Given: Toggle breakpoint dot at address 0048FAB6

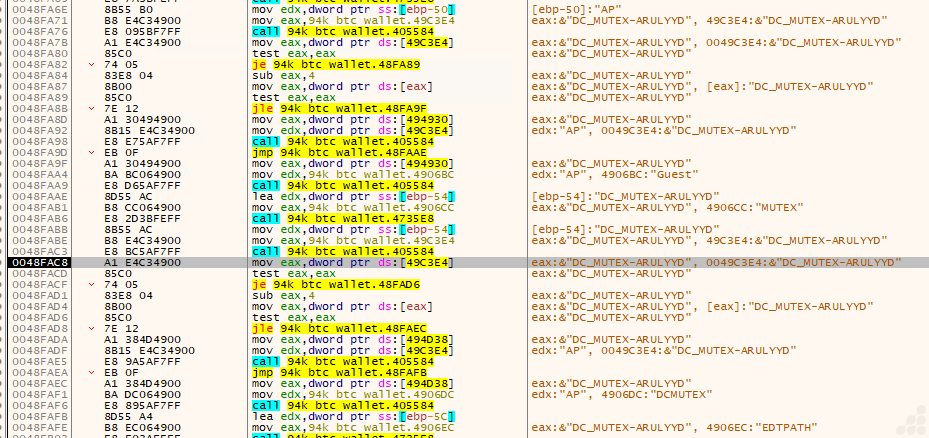Looking at the screenshot, I should pos(5,218).
